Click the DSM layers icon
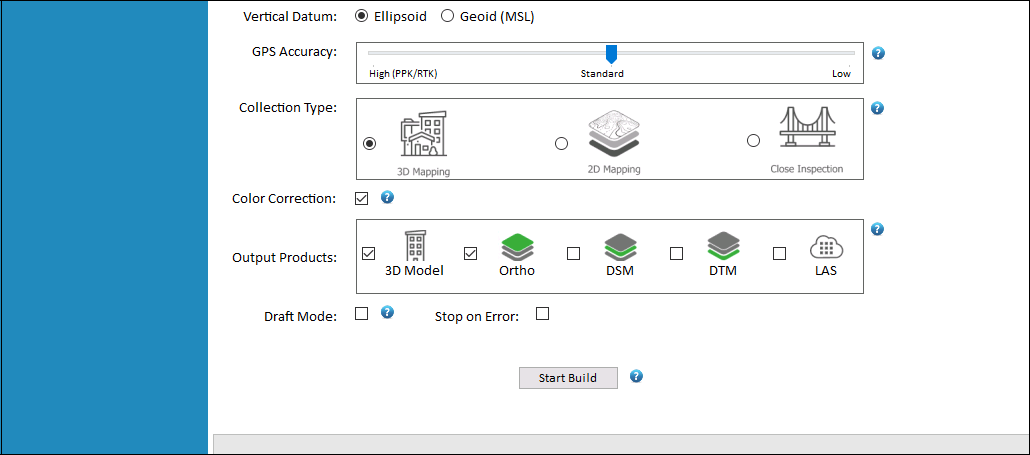Image resolution: width=1030 pixels, height=455 pixels. point(621,248)
